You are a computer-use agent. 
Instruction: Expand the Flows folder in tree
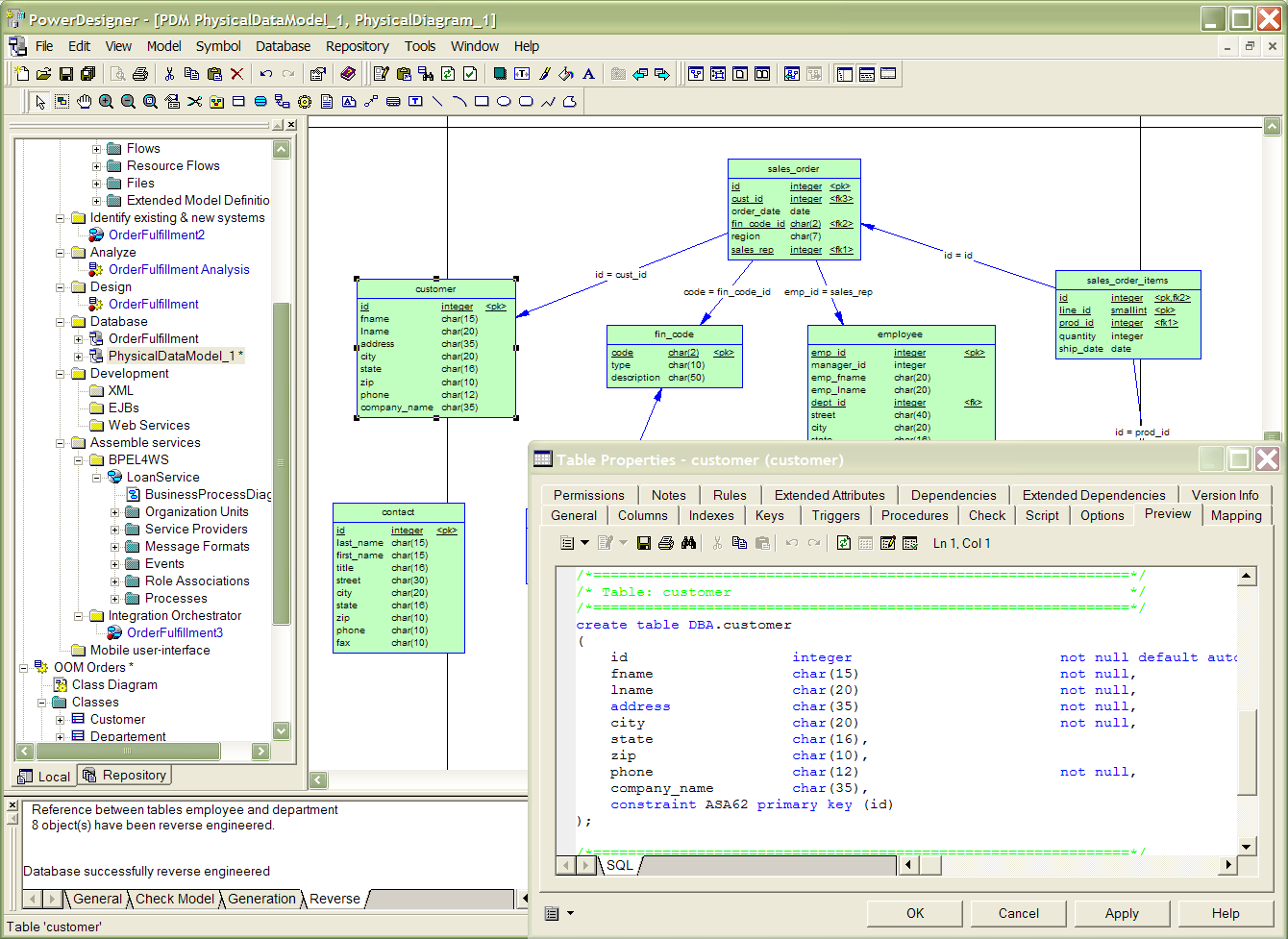tap(96, 149)
